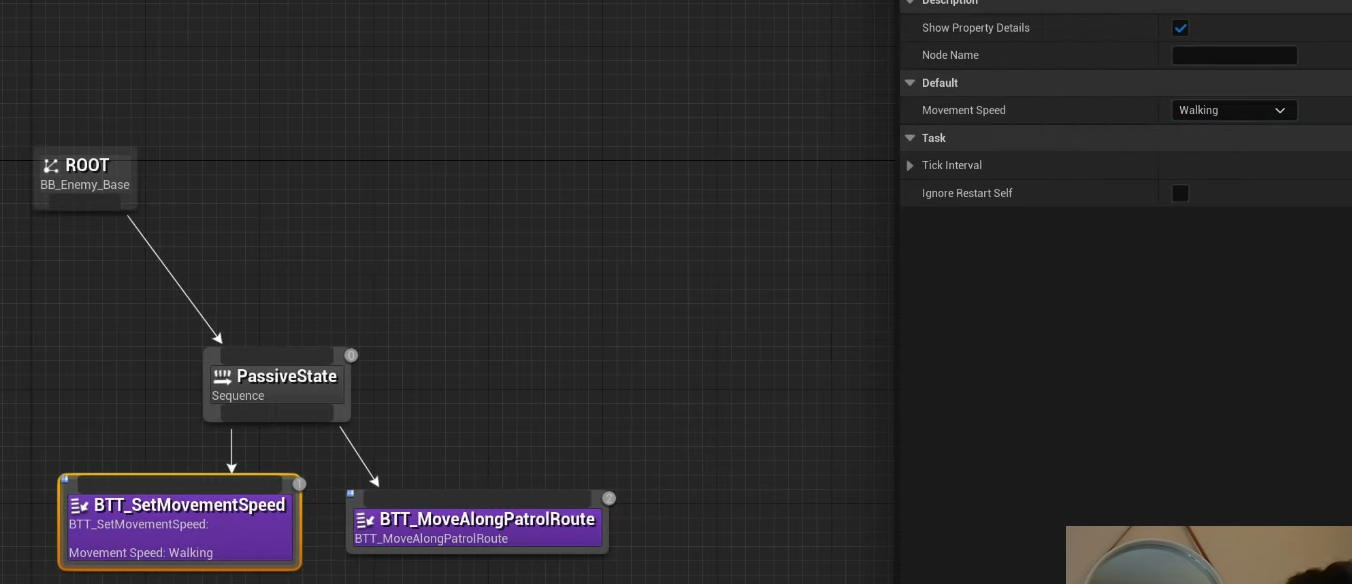Expand the Tick Interval property

click(910, 166)
